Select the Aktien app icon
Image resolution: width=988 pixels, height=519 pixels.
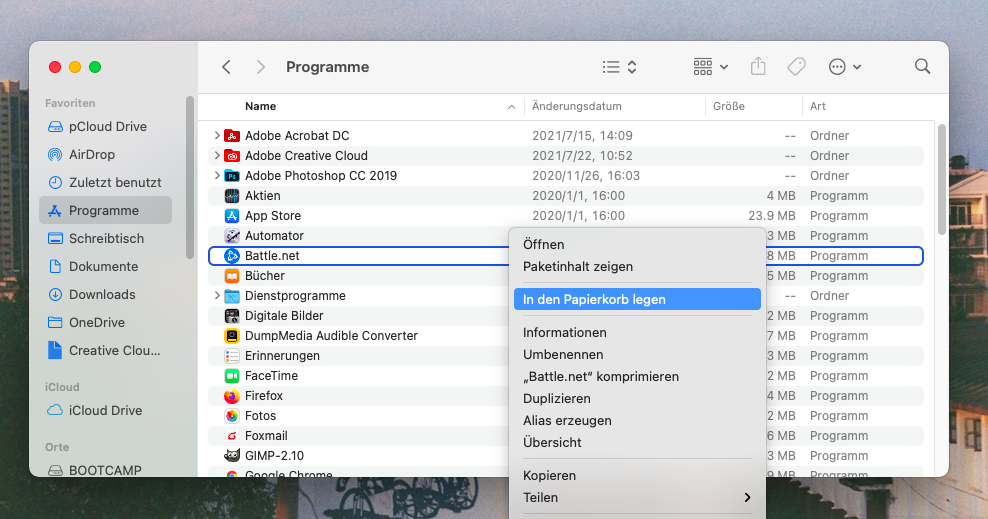232,196
